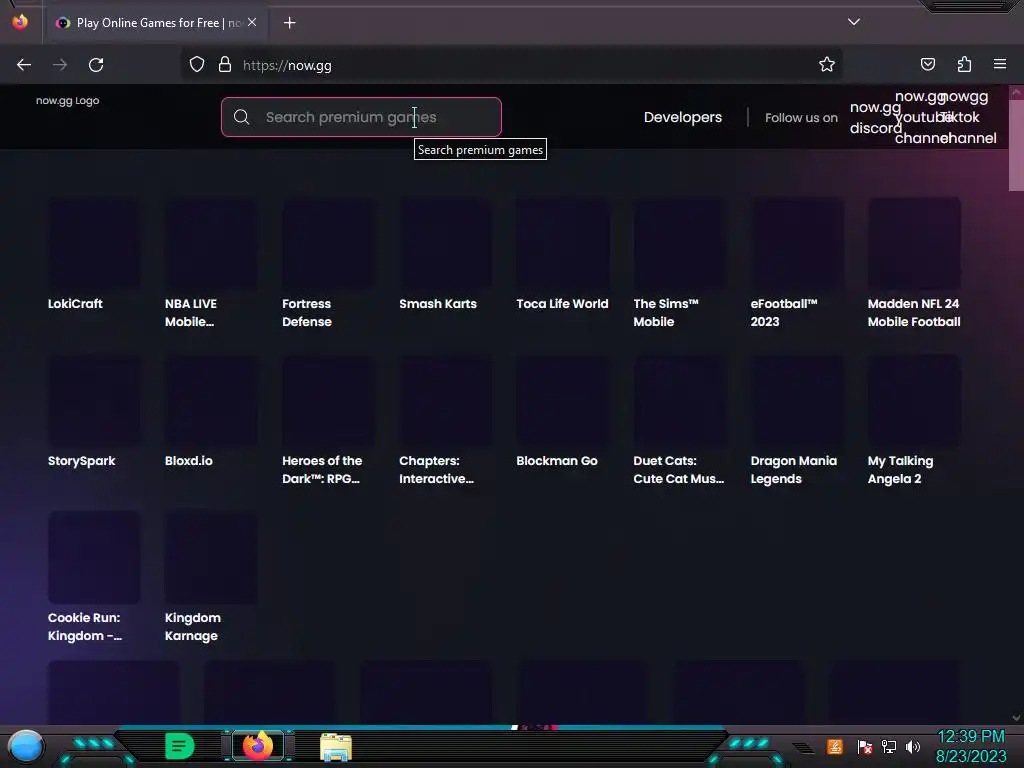The image size is (1024, 768).
Task: Open the Extensions puzzle icon
Action: pyautogui.click(x=964, y=64)
